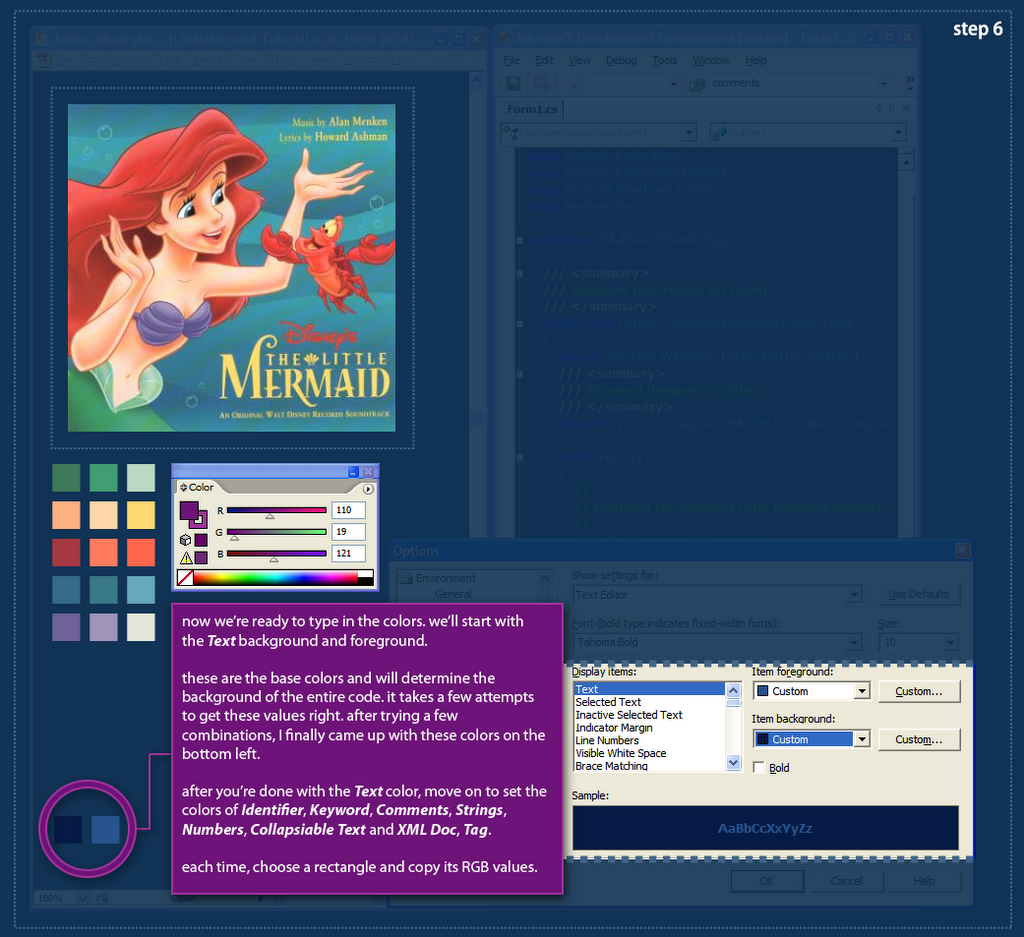Select the None swatch in Color panel
This screenshot has height=937, width=1024.
(x=185, y=578)
